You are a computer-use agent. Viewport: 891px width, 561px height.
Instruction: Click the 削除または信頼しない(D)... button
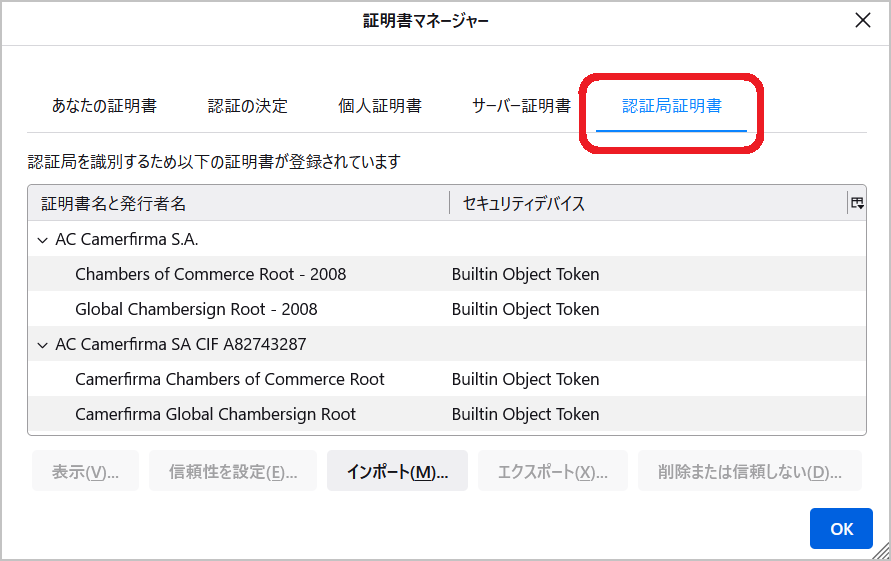(x=749, y=472)
